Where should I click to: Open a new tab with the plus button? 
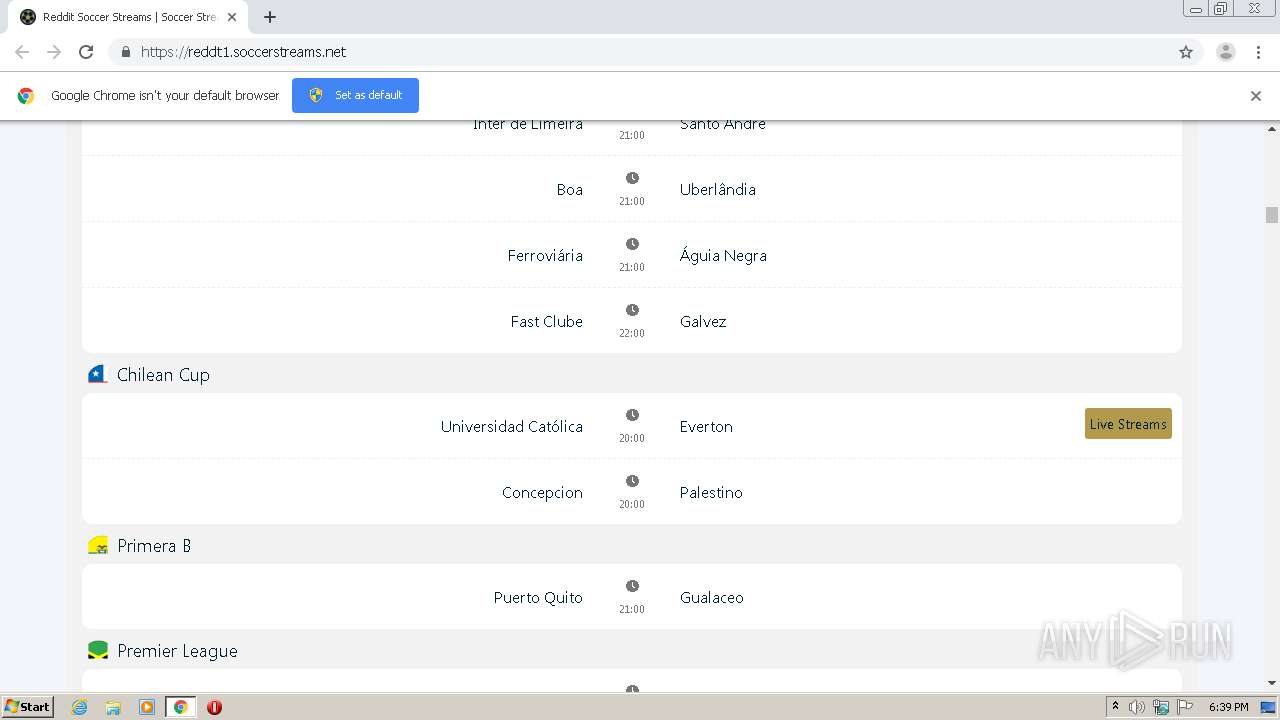click(x=270, y=17)
